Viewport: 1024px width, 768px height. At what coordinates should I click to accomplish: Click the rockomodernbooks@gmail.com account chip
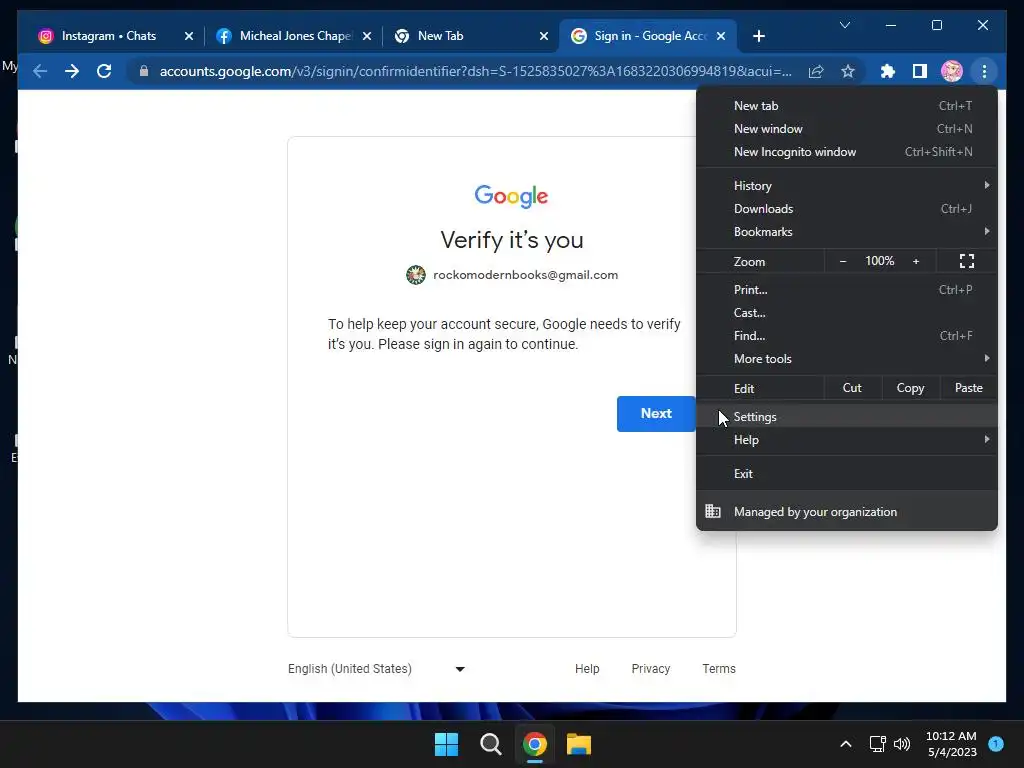coord(512,275)
